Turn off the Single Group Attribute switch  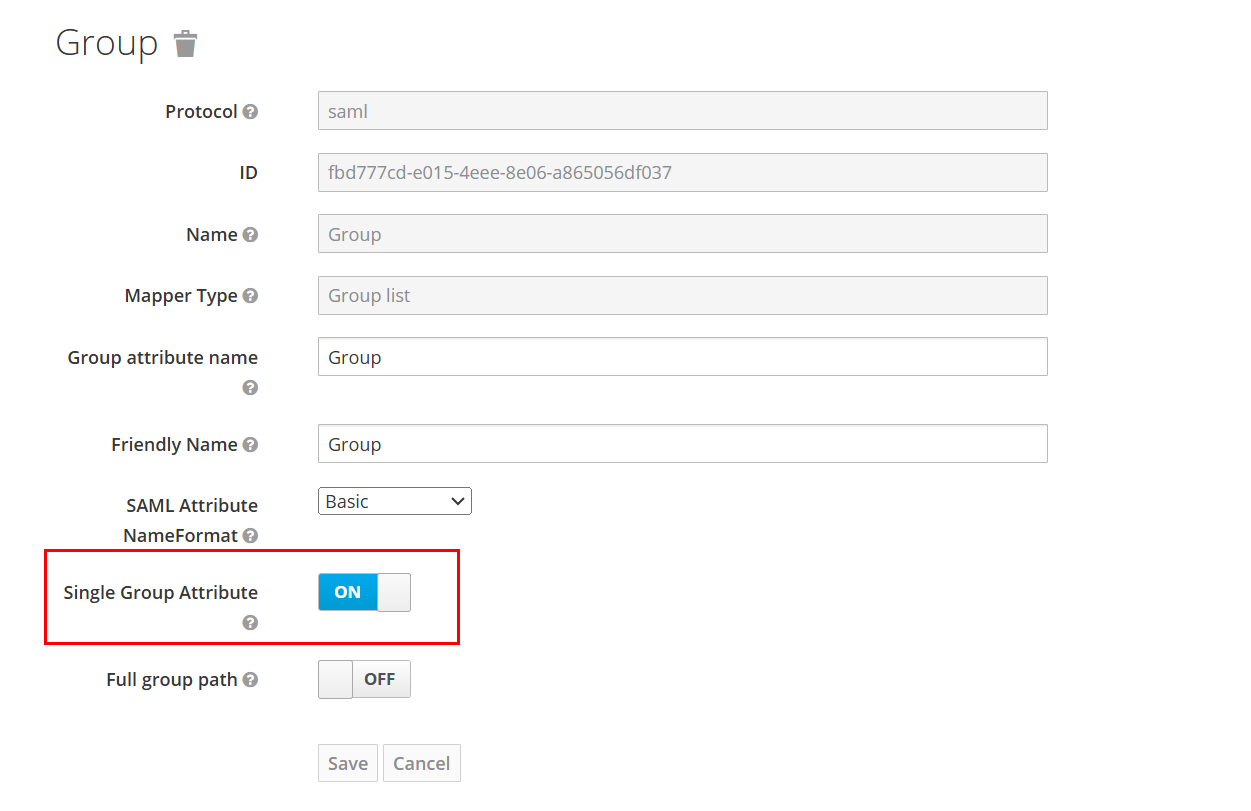(x=364, y=592)
